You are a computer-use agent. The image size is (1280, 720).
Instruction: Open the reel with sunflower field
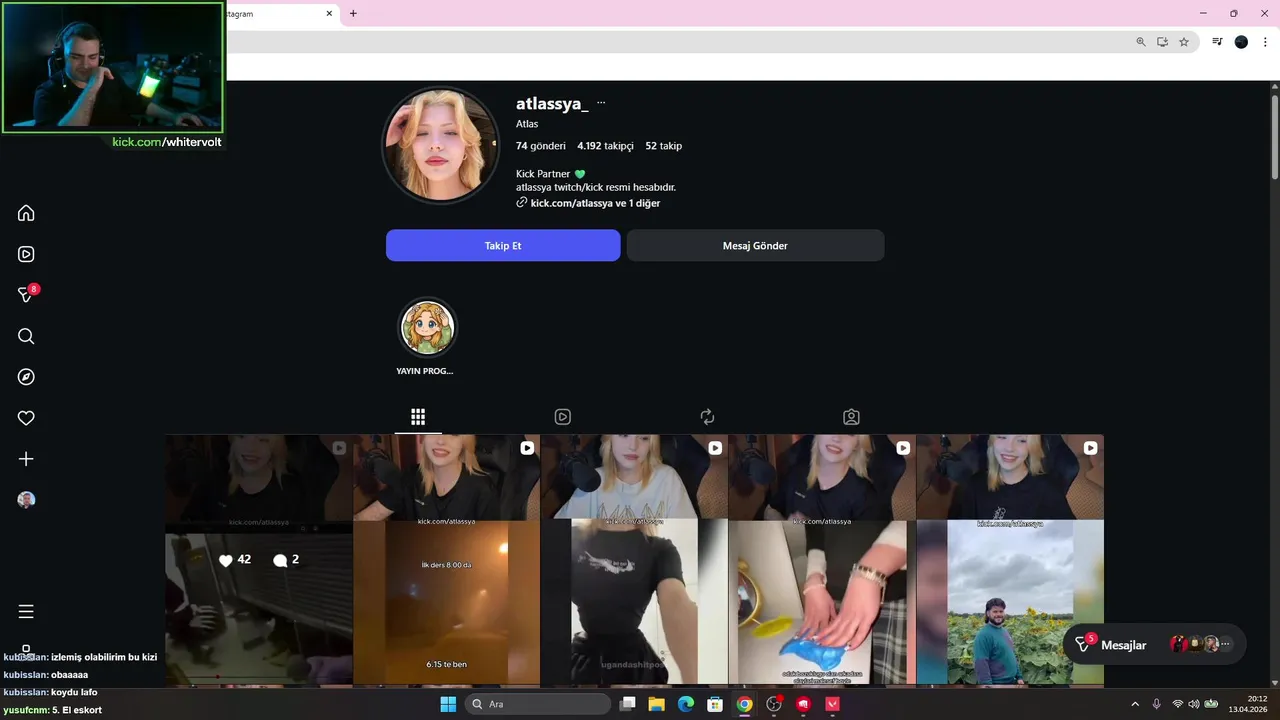click(x=1010, y=560)
